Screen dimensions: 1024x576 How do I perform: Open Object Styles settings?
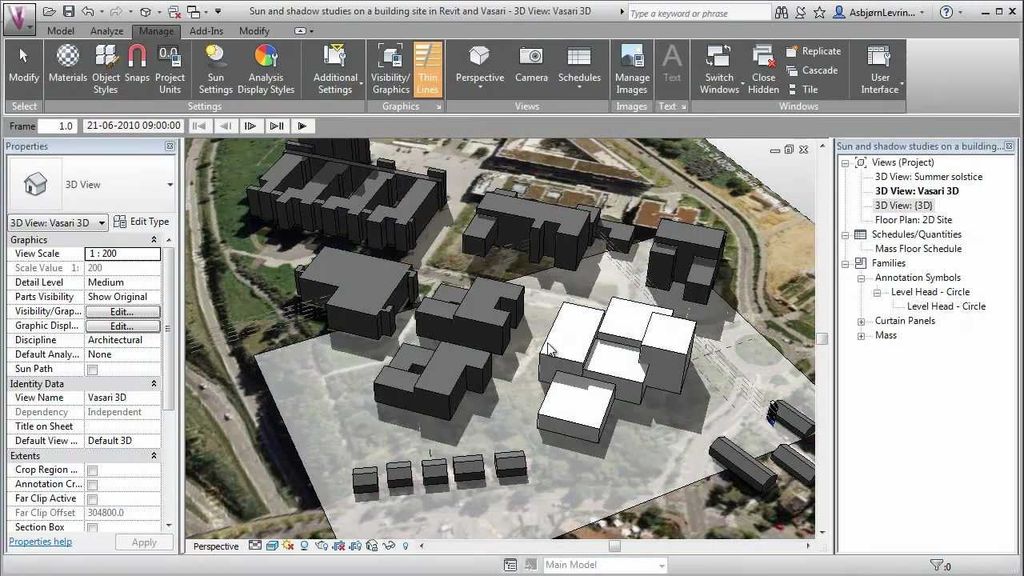(x=105, y=69)
